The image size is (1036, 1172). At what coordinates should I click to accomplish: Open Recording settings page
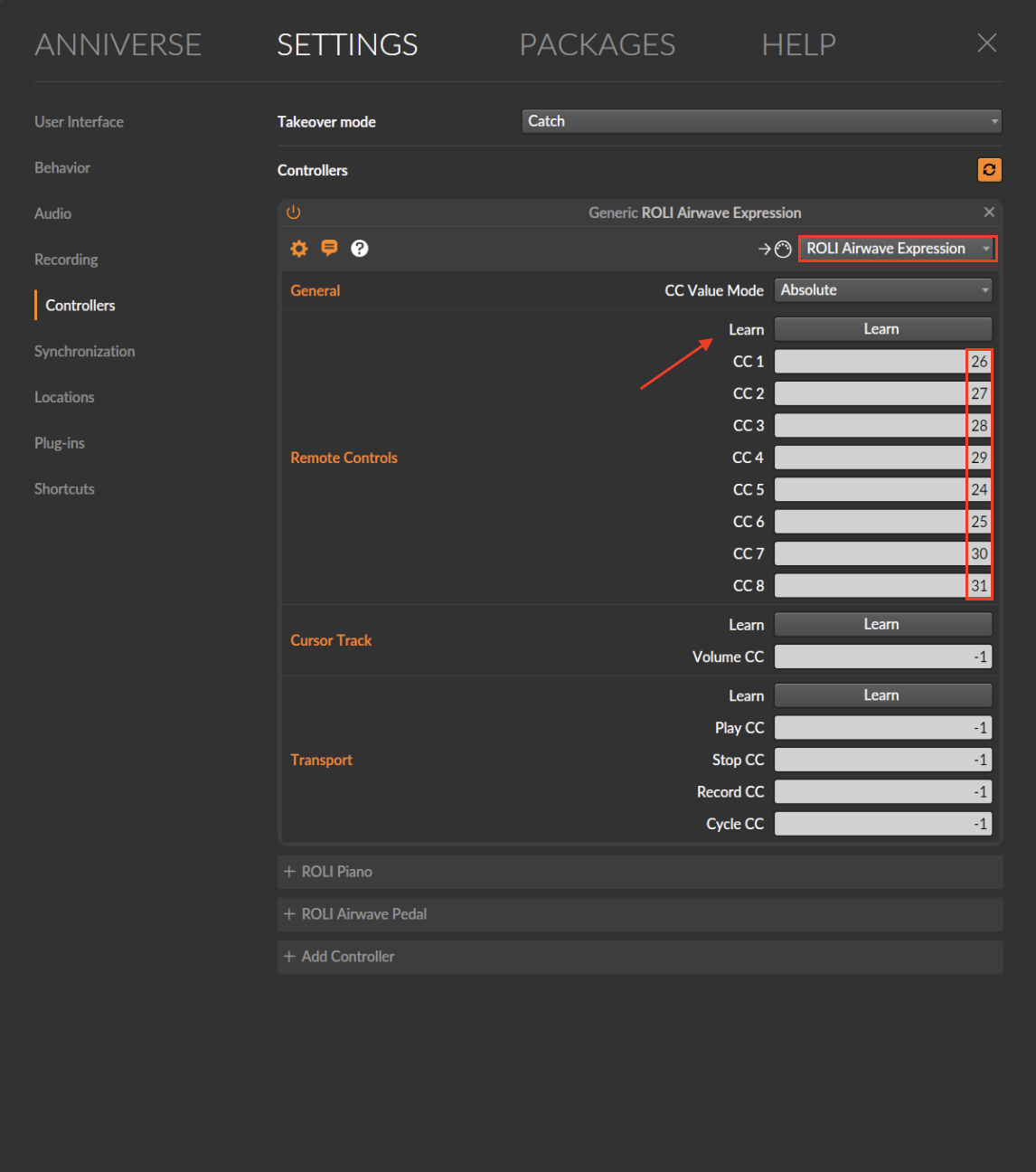pos(66,260)
